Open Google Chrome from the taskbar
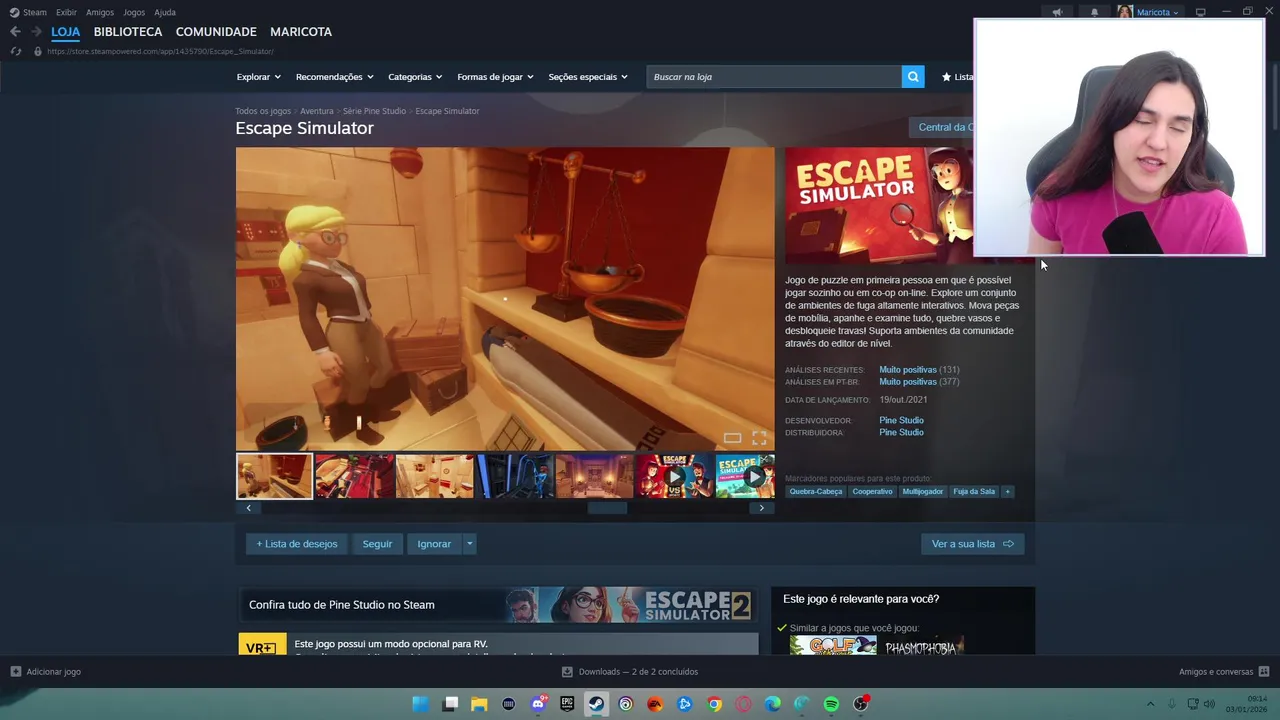Viewport: 1280px width, 720px height. 714,704
